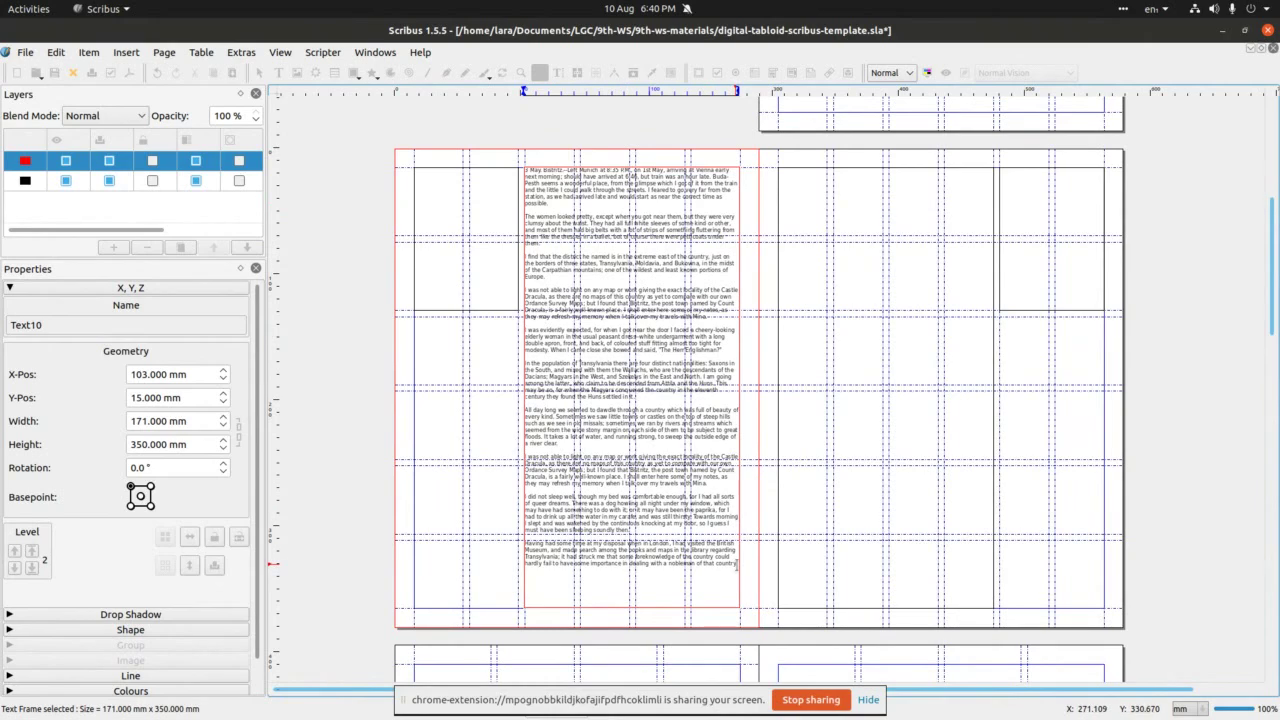The image size is (1280, 720).
Task: Select the Text Frame tool
Action: coord(279,73)
